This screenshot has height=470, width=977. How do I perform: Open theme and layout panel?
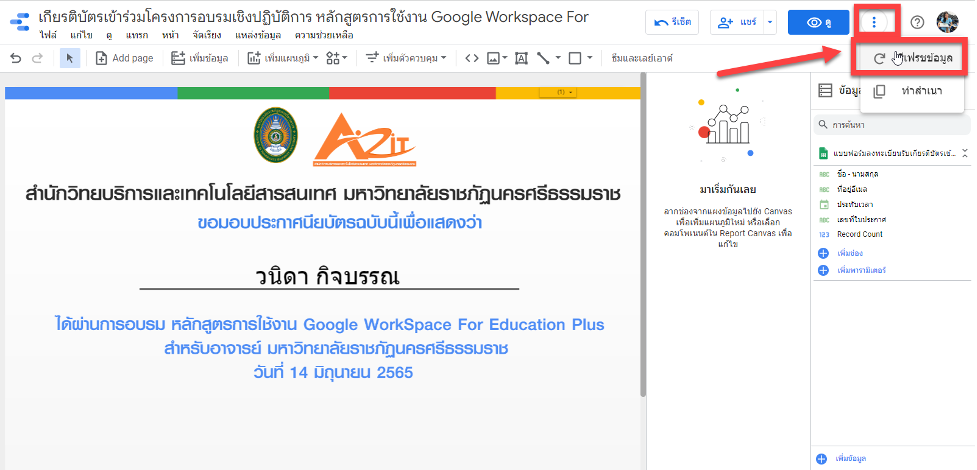(x=642, y=58)
